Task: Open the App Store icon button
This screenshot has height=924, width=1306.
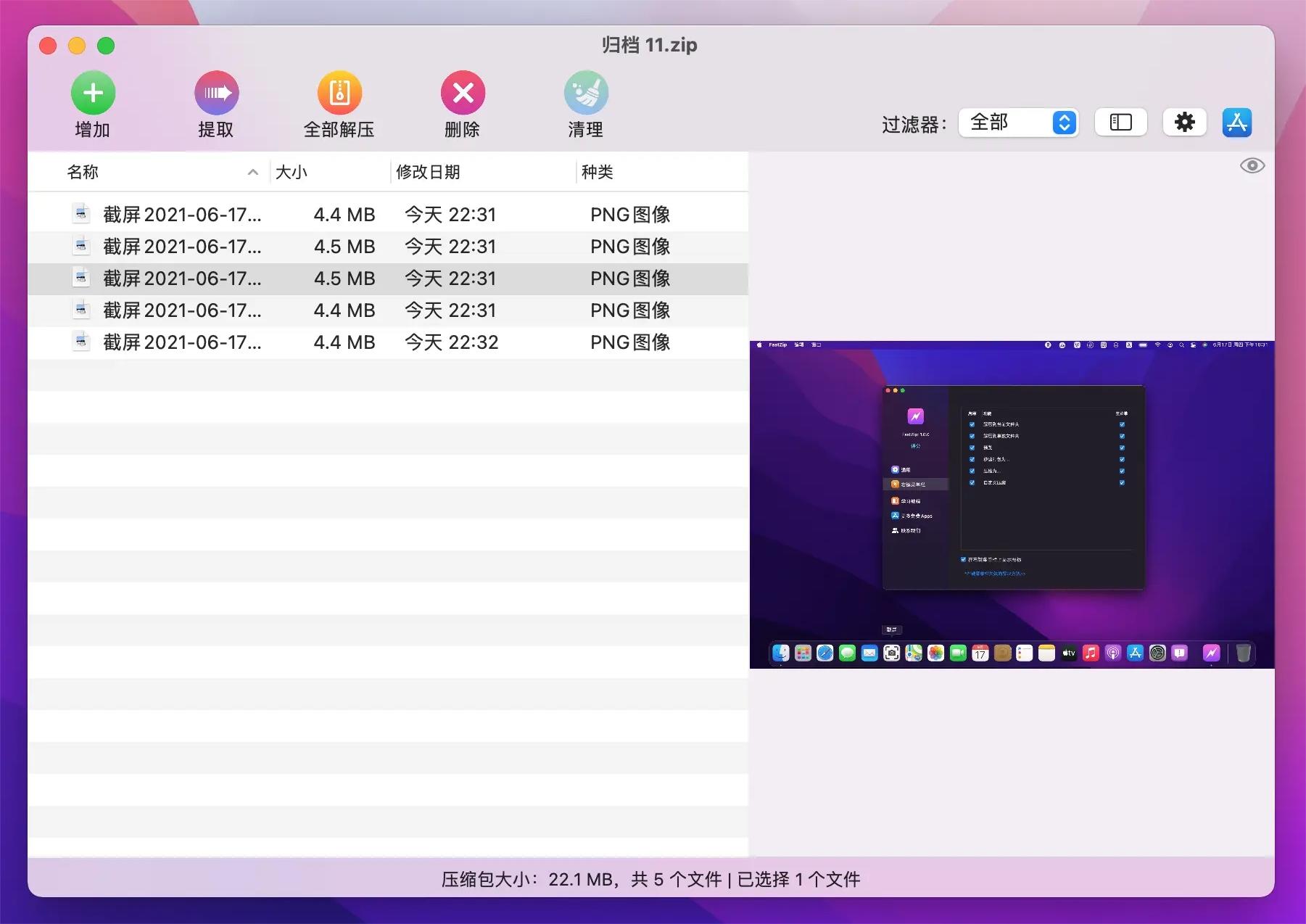Action: 1236,123
